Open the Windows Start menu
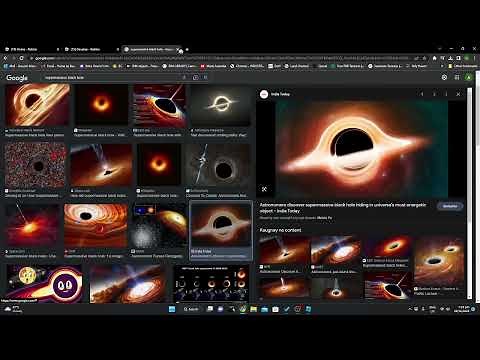This screenshot has height=360, width=480. 172,309
